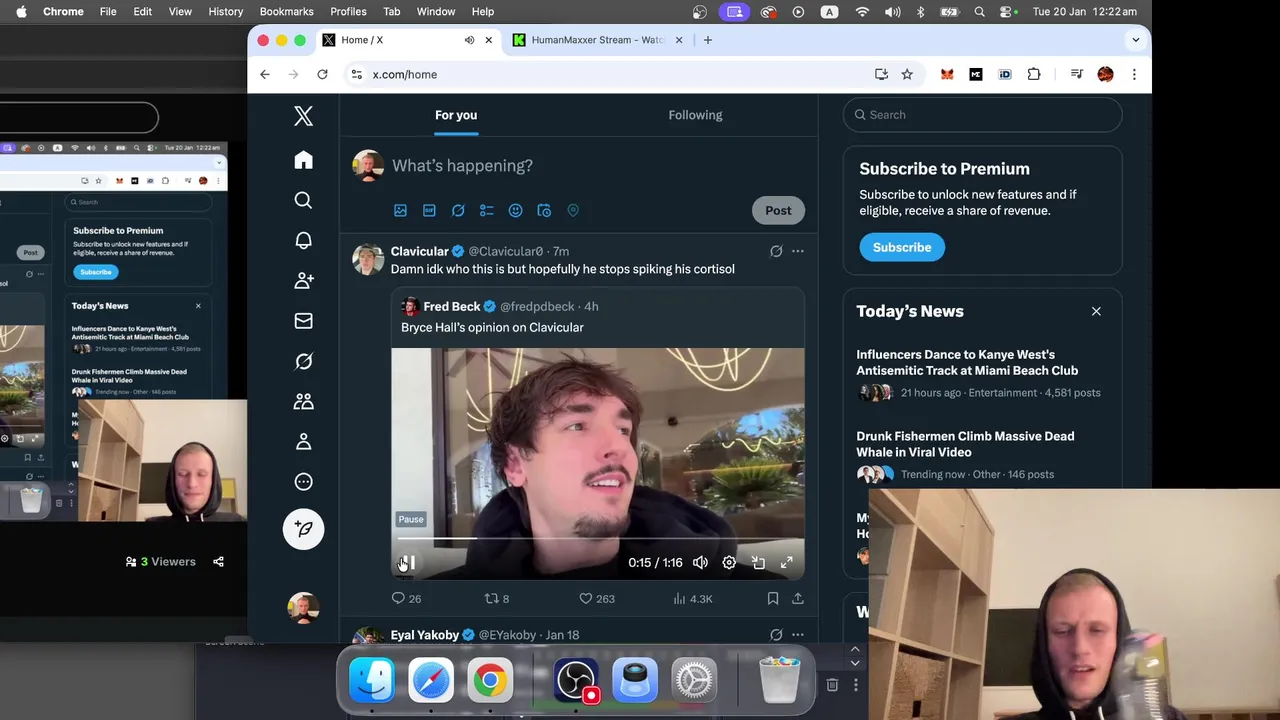Click the Subscribe button for Premium
The width and height of the screenshot is (1280, 720).
point(902,247)
